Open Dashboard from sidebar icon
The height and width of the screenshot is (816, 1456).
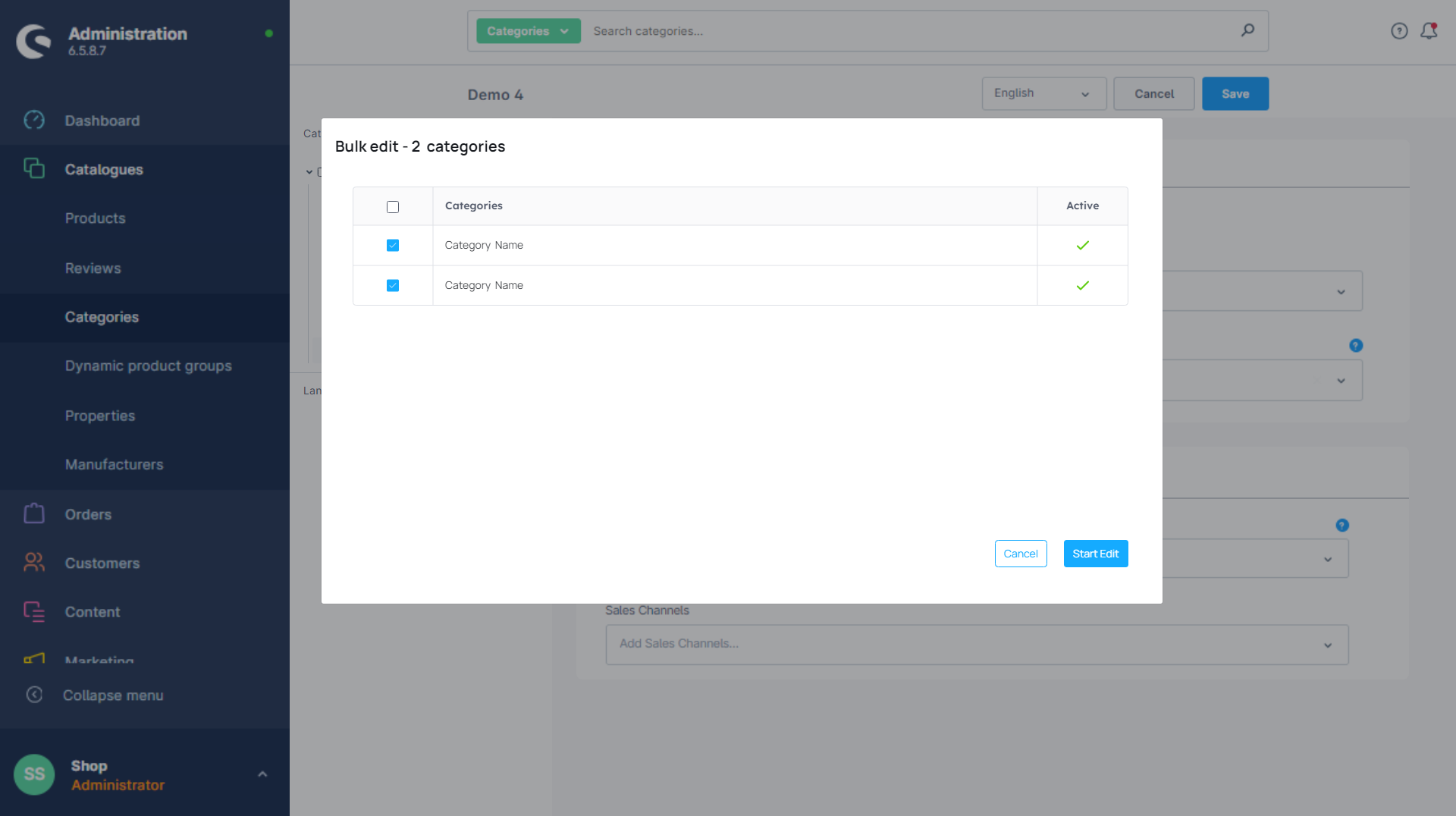(x=34, y=120)
